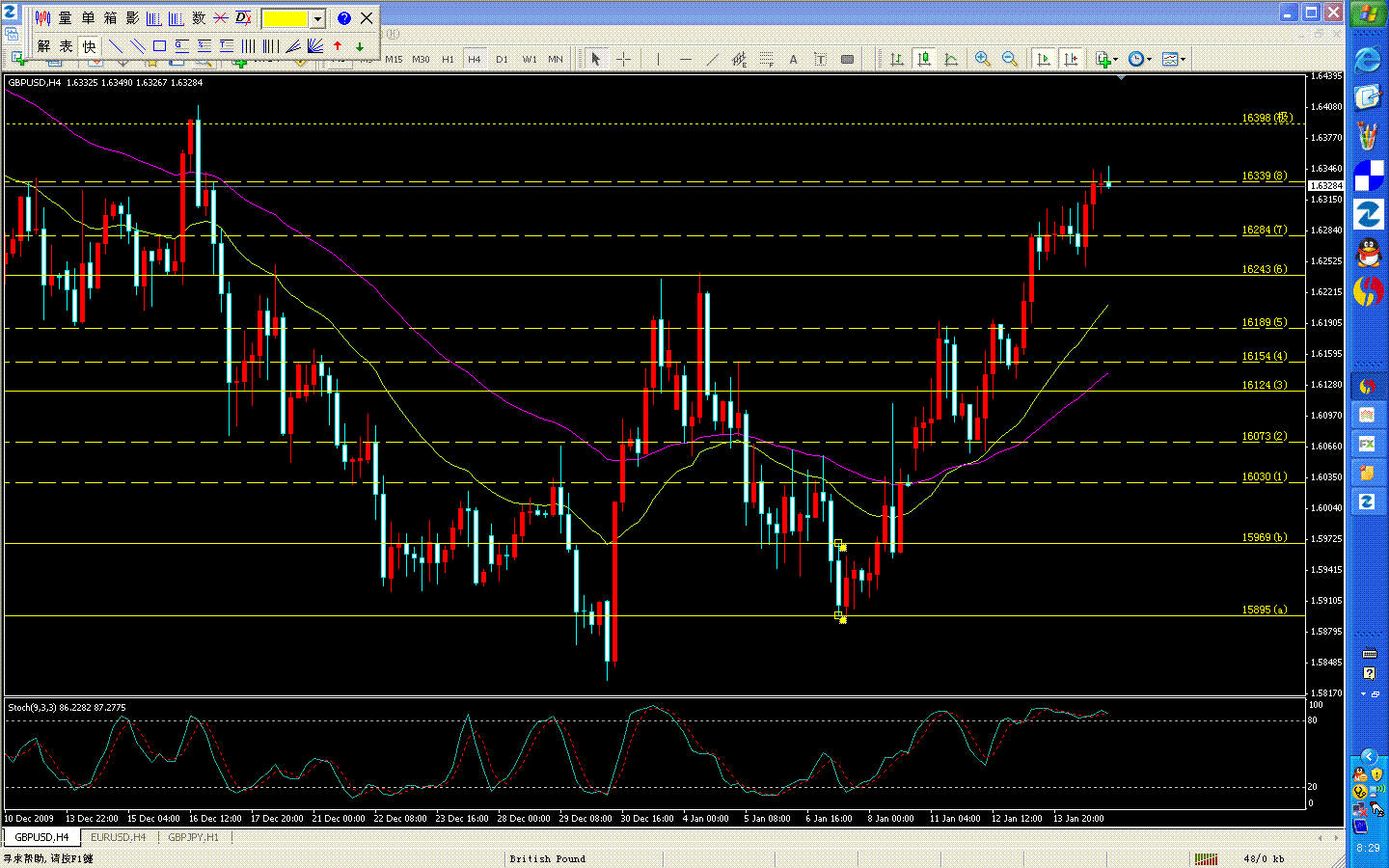Click the 解 button in the floating toolbar
This screenshot has width=1389, height=868.
click(43, 45)
